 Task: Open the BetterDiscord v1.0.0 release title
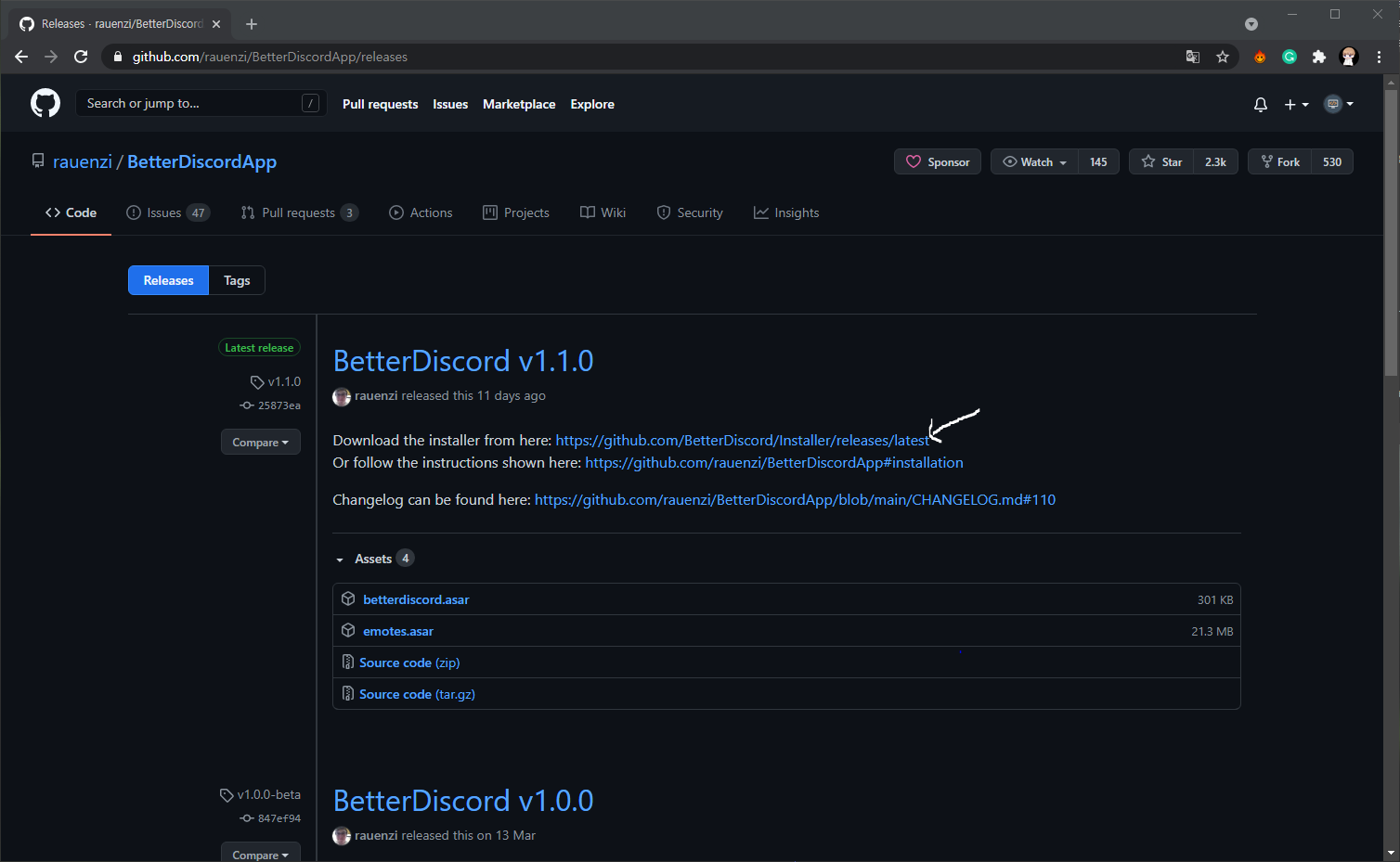(462, 801)
